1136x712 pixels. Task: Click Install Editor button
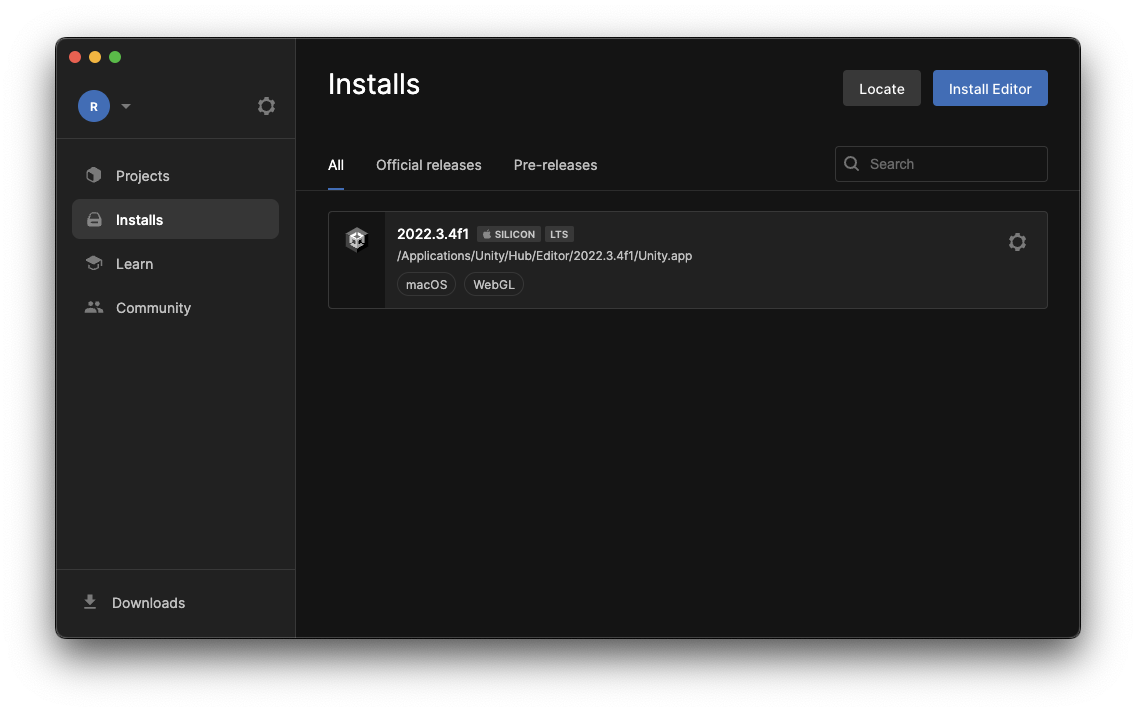pos(990,88)
